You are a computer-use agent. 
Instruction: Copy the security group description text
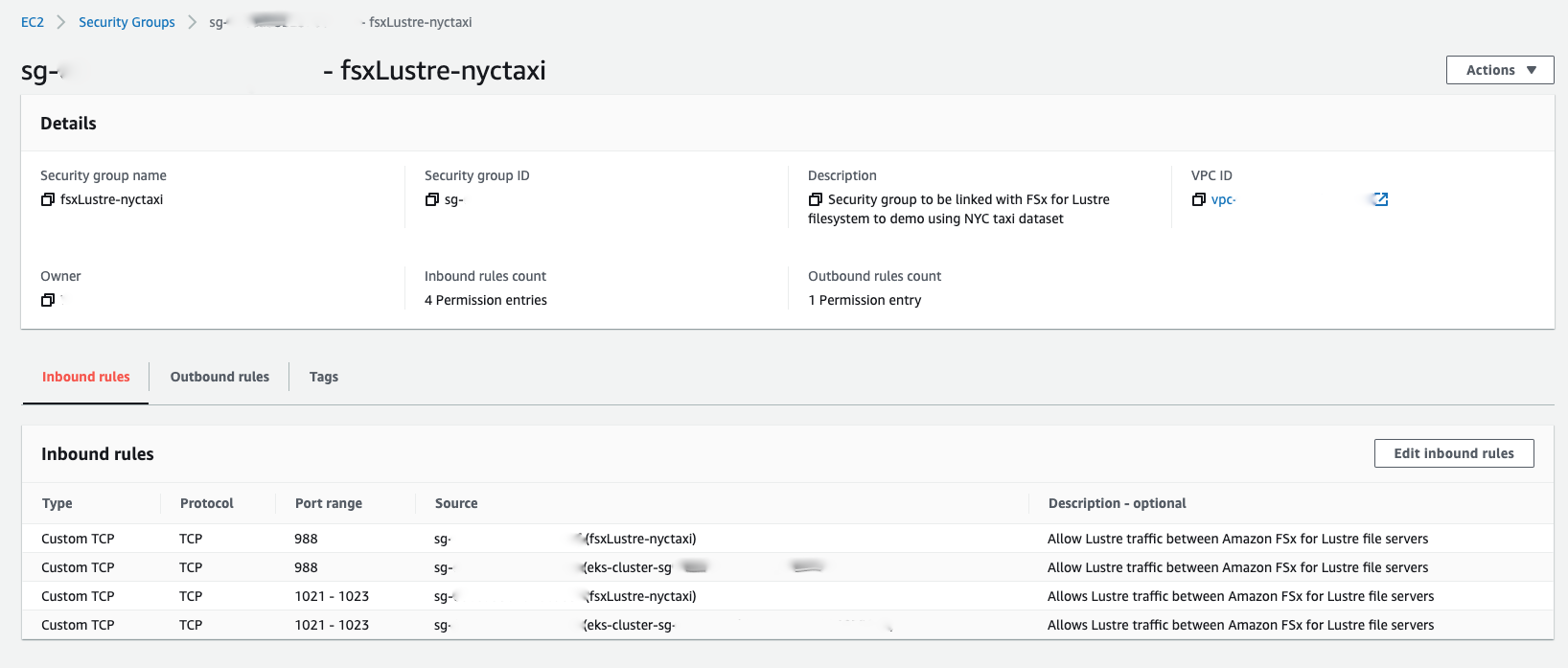click(816, 199)
